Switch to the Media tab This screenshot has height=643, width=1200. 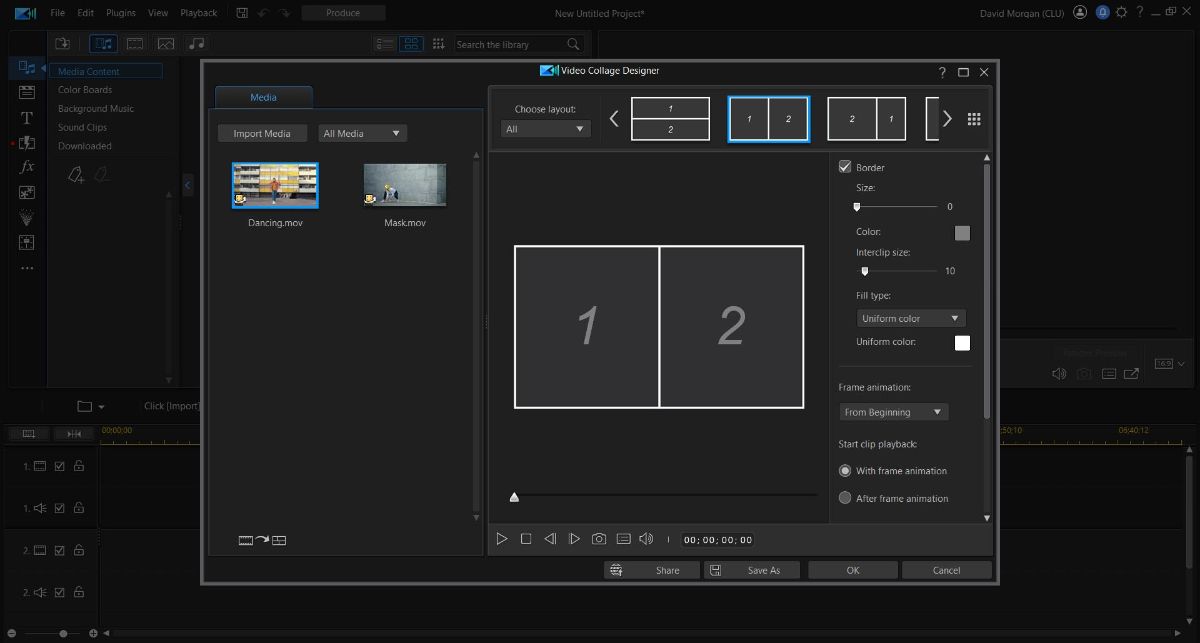pyautogui.click(x=263, y=97)
